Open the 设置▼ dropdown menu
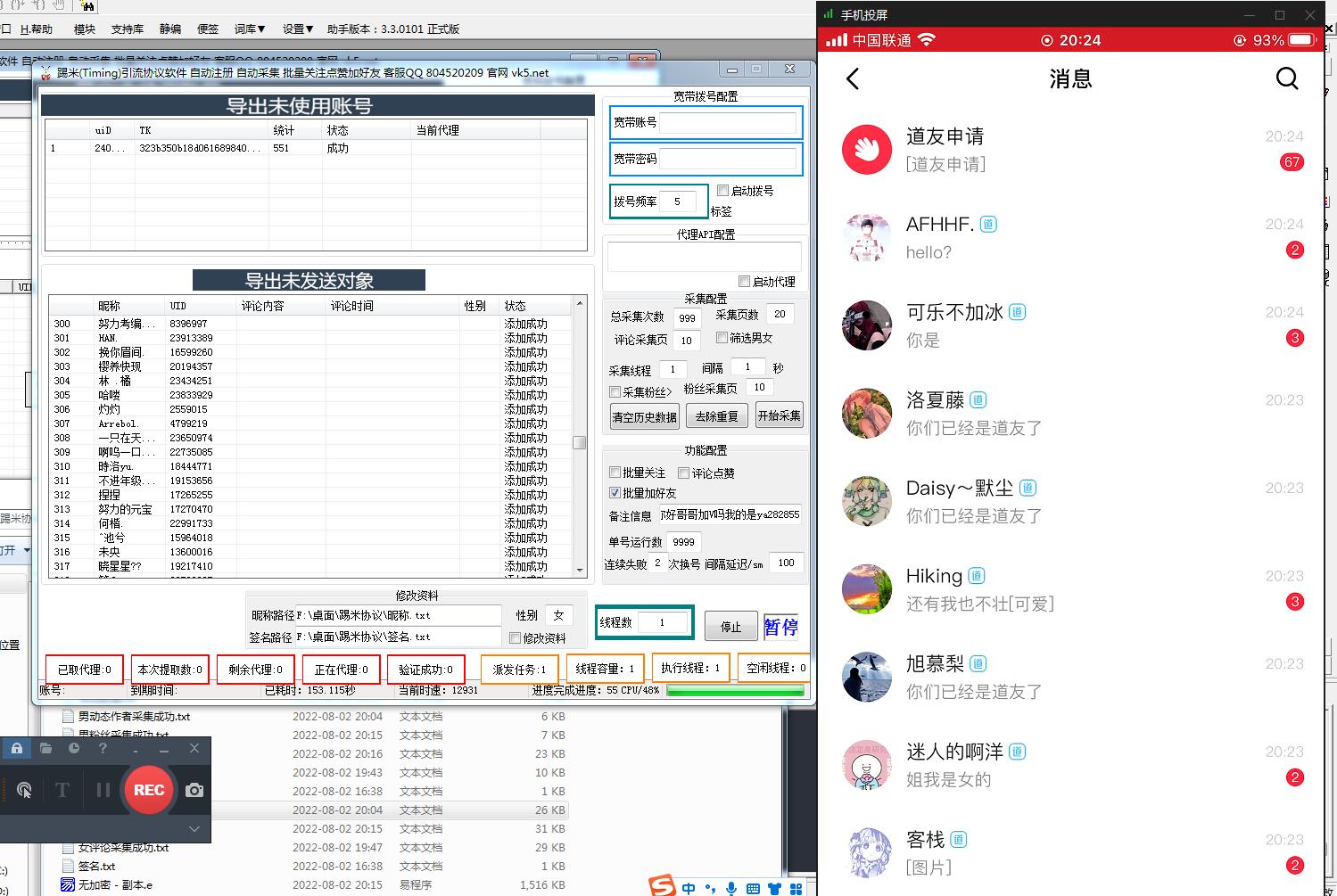 click(297, 29)
